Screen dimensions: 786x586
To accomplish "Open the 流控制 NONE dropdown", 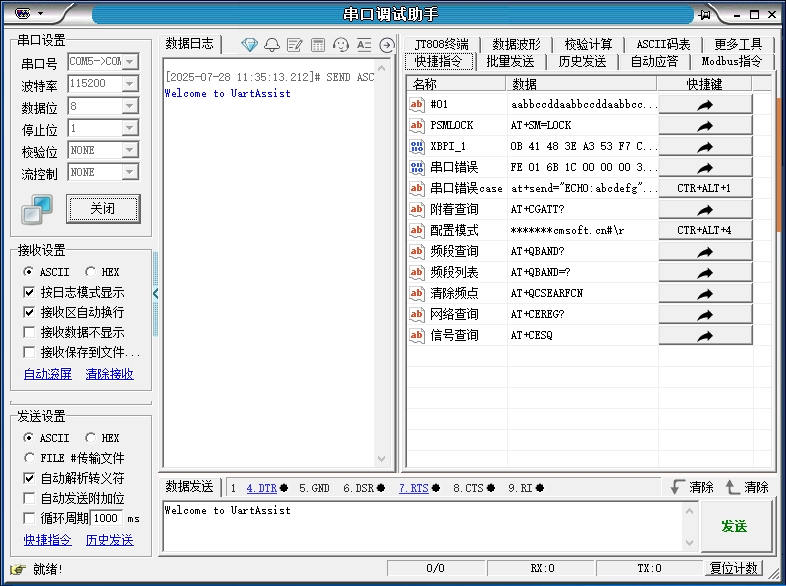I will 130,172.
